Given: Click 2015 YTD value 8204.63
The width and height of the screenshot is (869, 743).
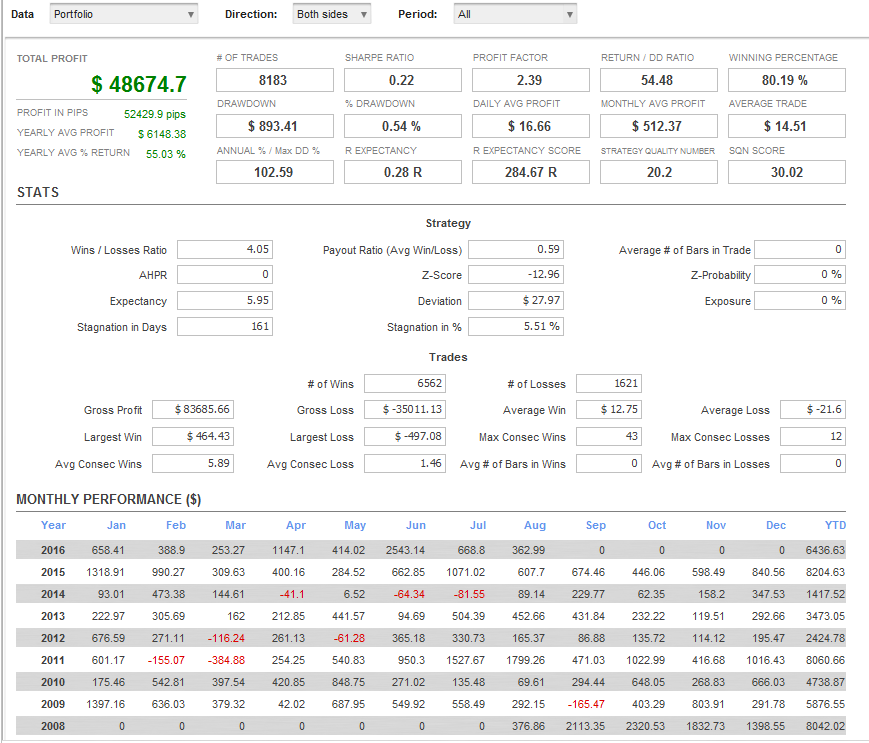Looking at the screenshot, I should coord(825,572).
